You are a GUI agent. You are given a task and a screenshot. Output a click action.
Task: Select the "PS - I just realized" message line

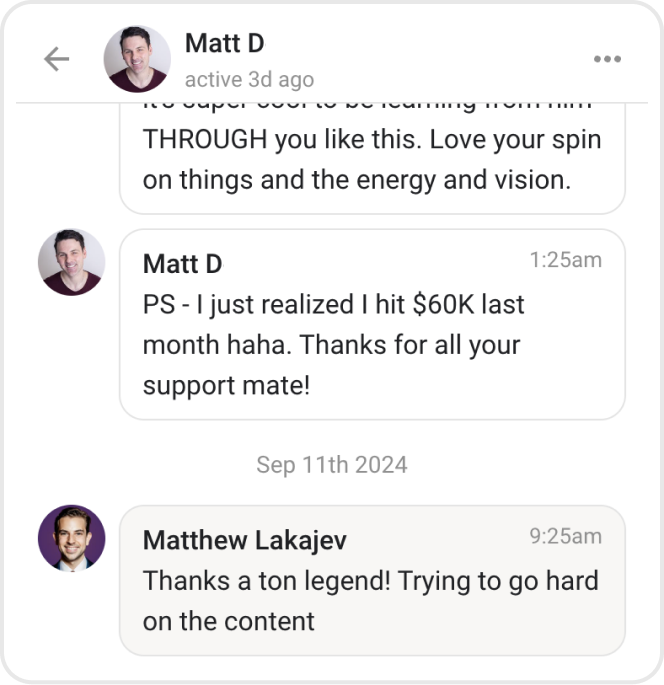click(333, 304)
